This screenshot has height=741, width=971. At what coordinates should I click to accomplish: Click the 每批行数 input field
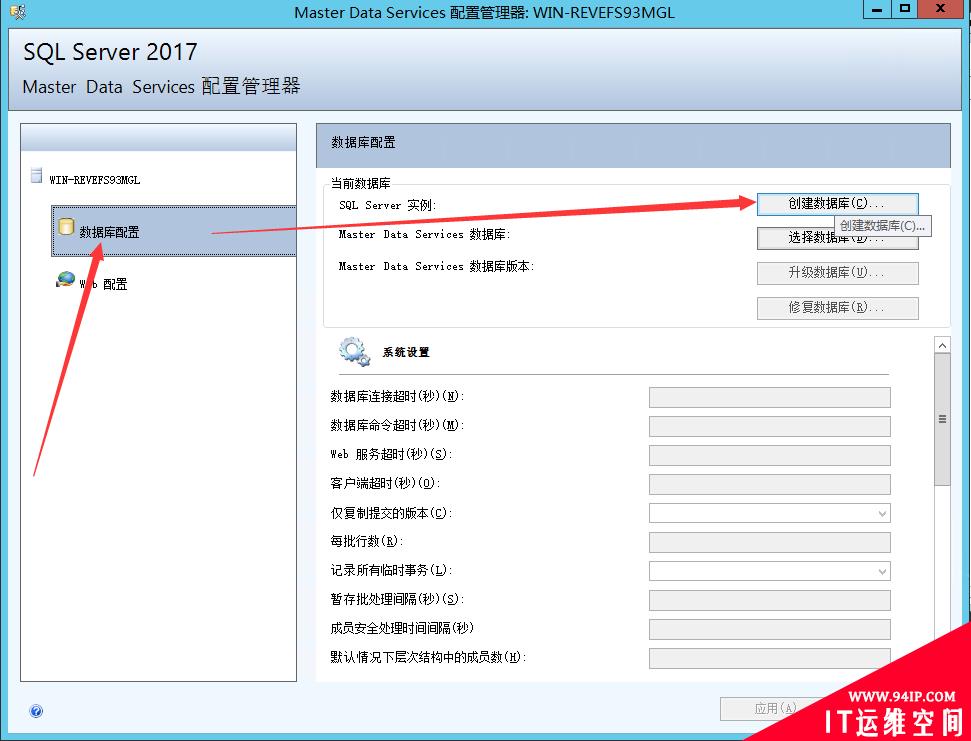point(770,542)
